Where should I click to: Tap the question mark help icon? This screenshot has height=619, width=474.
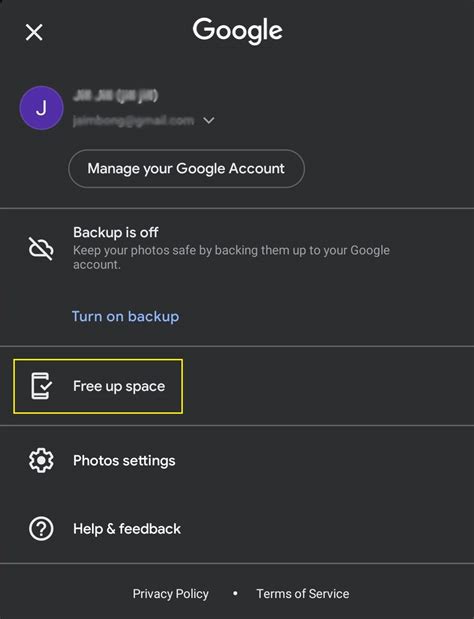click(x=41, y=529)
